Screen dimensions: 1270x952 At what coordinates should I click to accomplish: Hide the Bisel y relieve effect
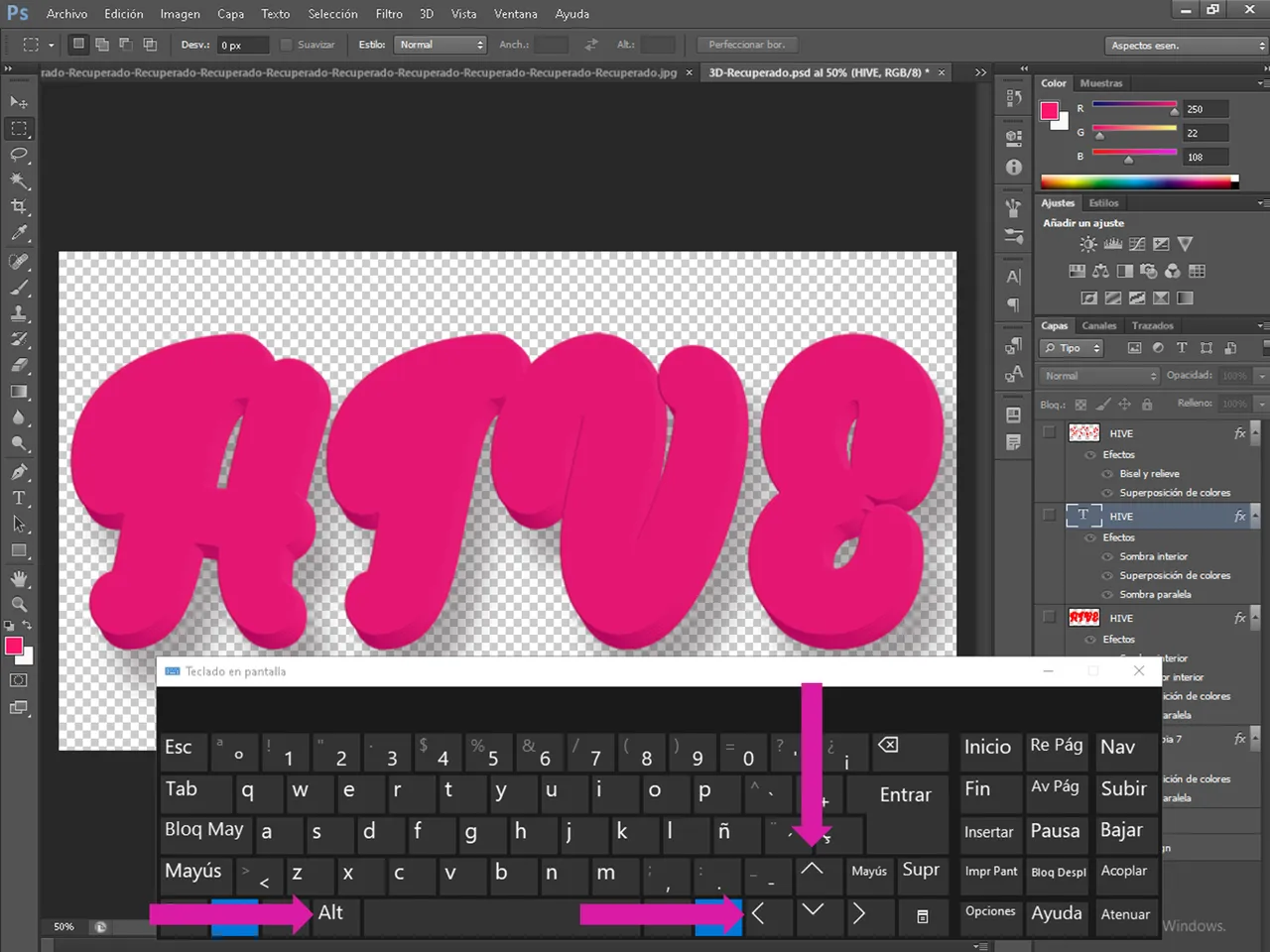1107,474
